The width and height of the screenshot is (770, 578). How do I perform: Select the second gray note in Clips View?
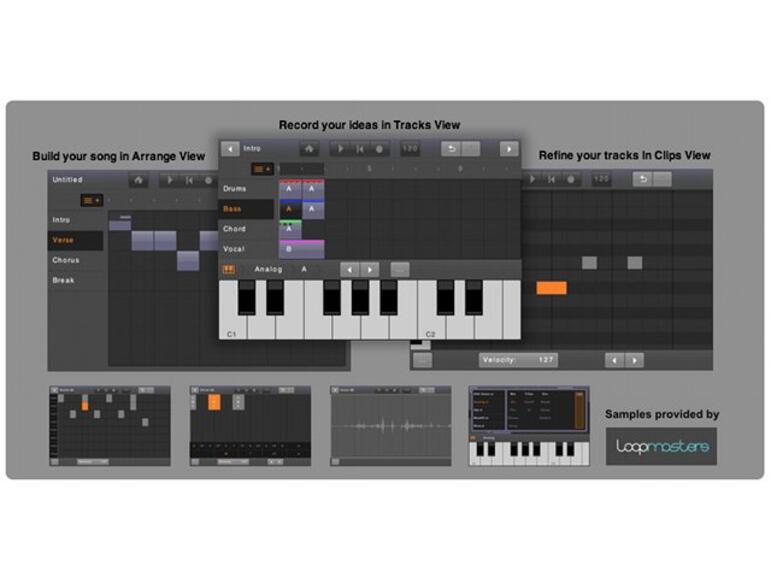tap(635, 263)
